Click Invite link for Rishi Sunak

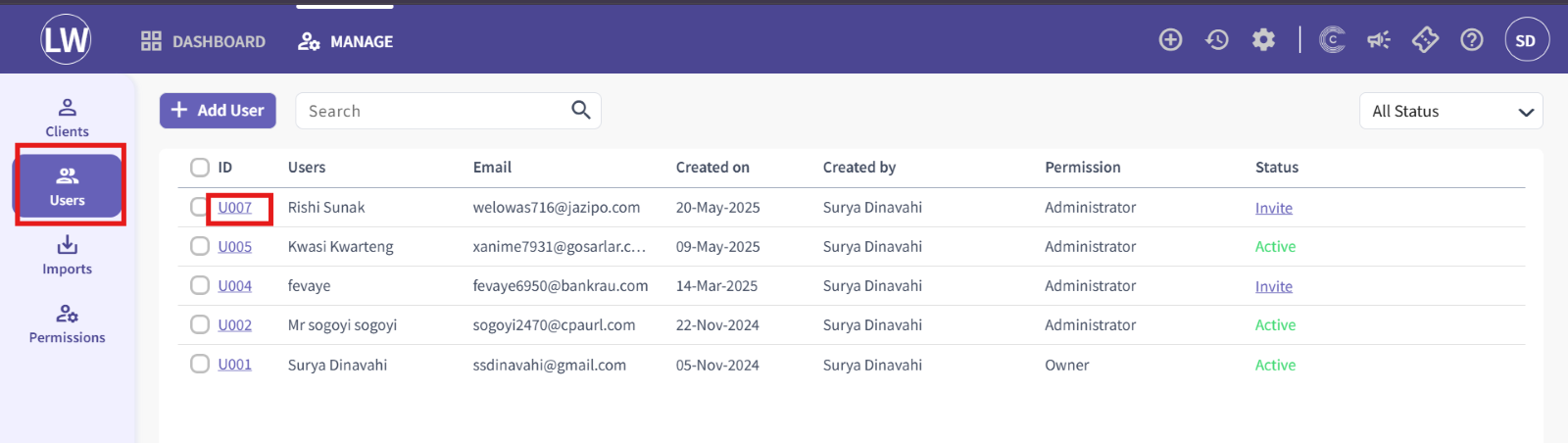coord(1274,208)
